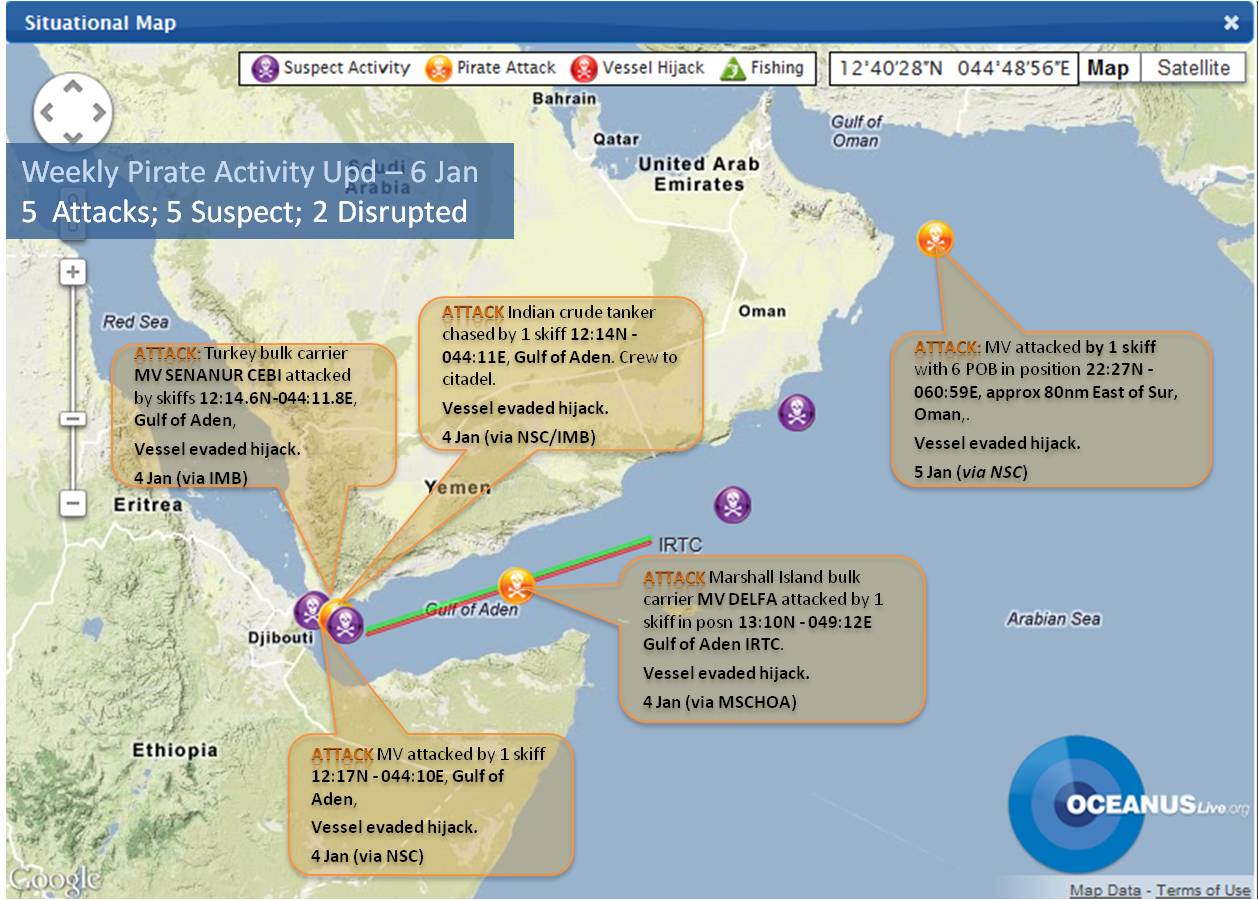Pan the map up with the top arrow
This screenshot has height=900, width=1259.
72,88
